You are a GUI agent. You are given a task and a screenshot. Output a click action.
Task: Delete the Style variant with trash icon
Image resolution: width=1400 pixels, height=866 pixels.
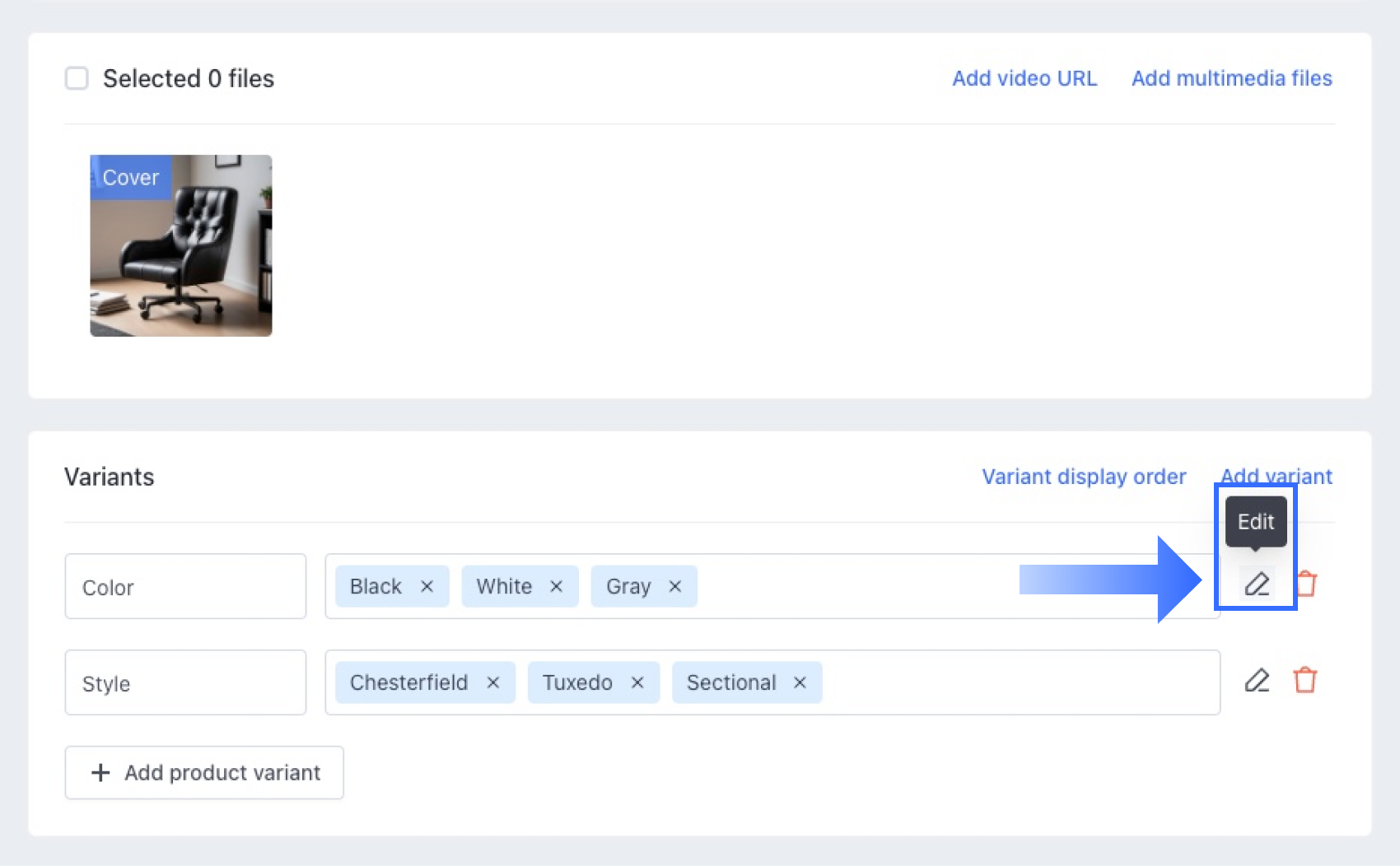coord(1305,681)
